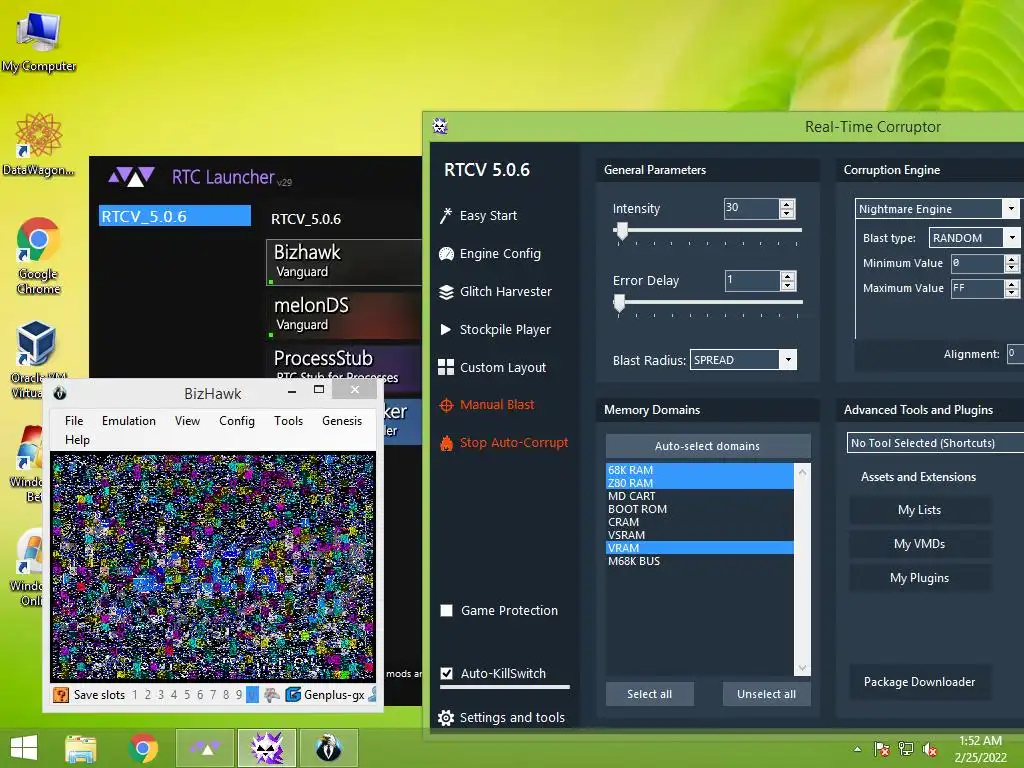Screen dimensions: 1024x768
Task: Open Engine Config gauge icon
Action: pos(446,254)
